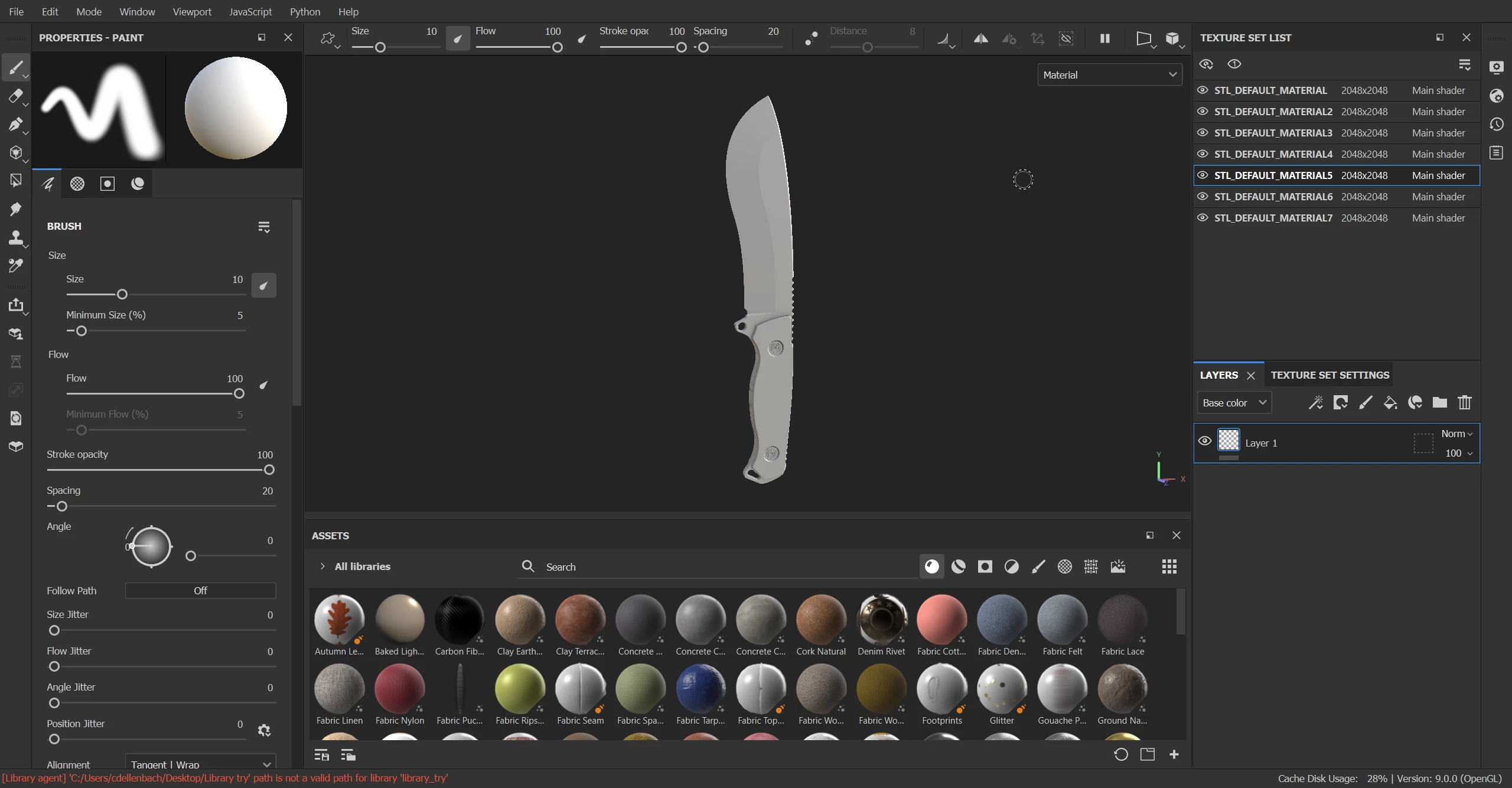Click the delete layer trash icon

click(1465, 403)
